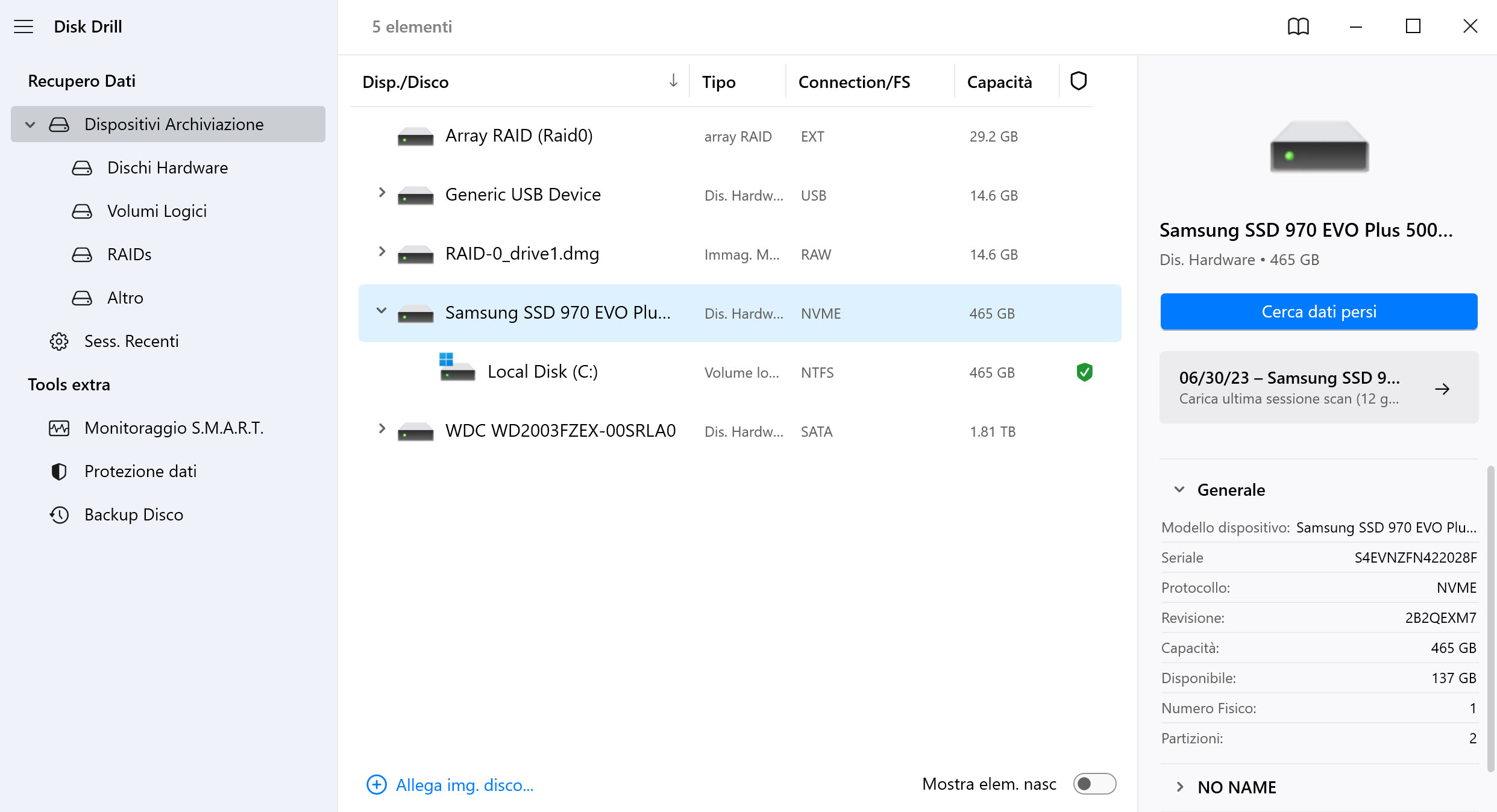Open Sess. Recenti
The image size is (1497, 812).
(131, 342)
